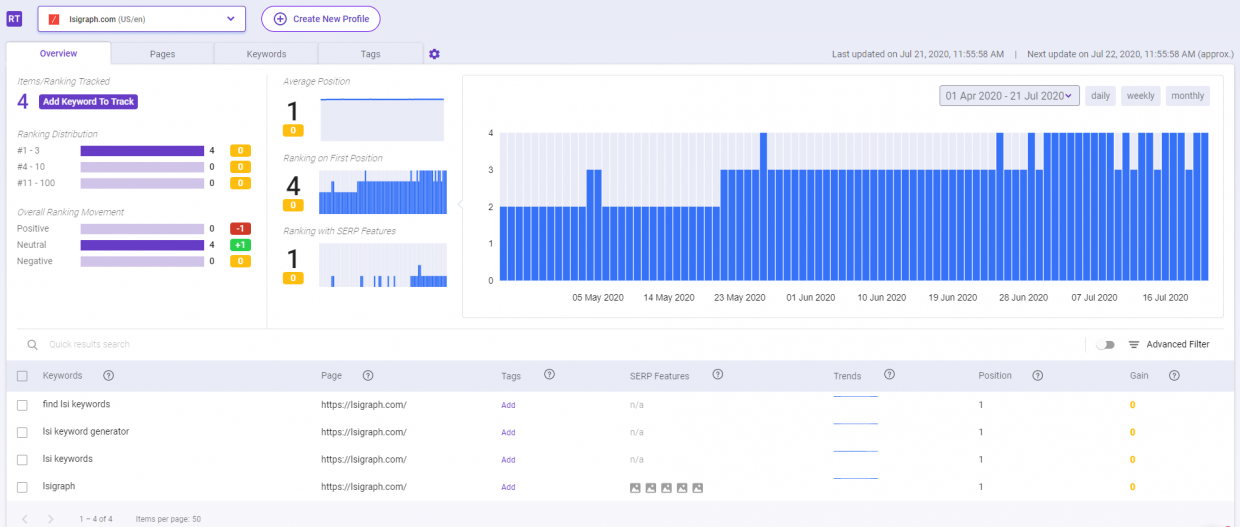The image size is (1240, 527).
Task: Go to next page arrow in pagination
Action: tap(52, 519)
